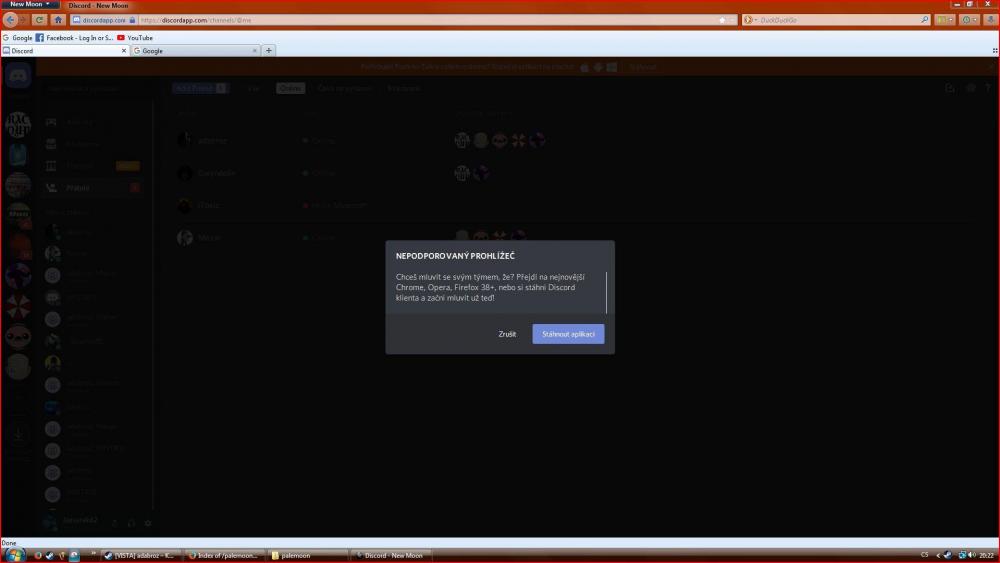Click the CS language indicator
The width and height of the screenshot is (1000, 563).
click(924, 555)
